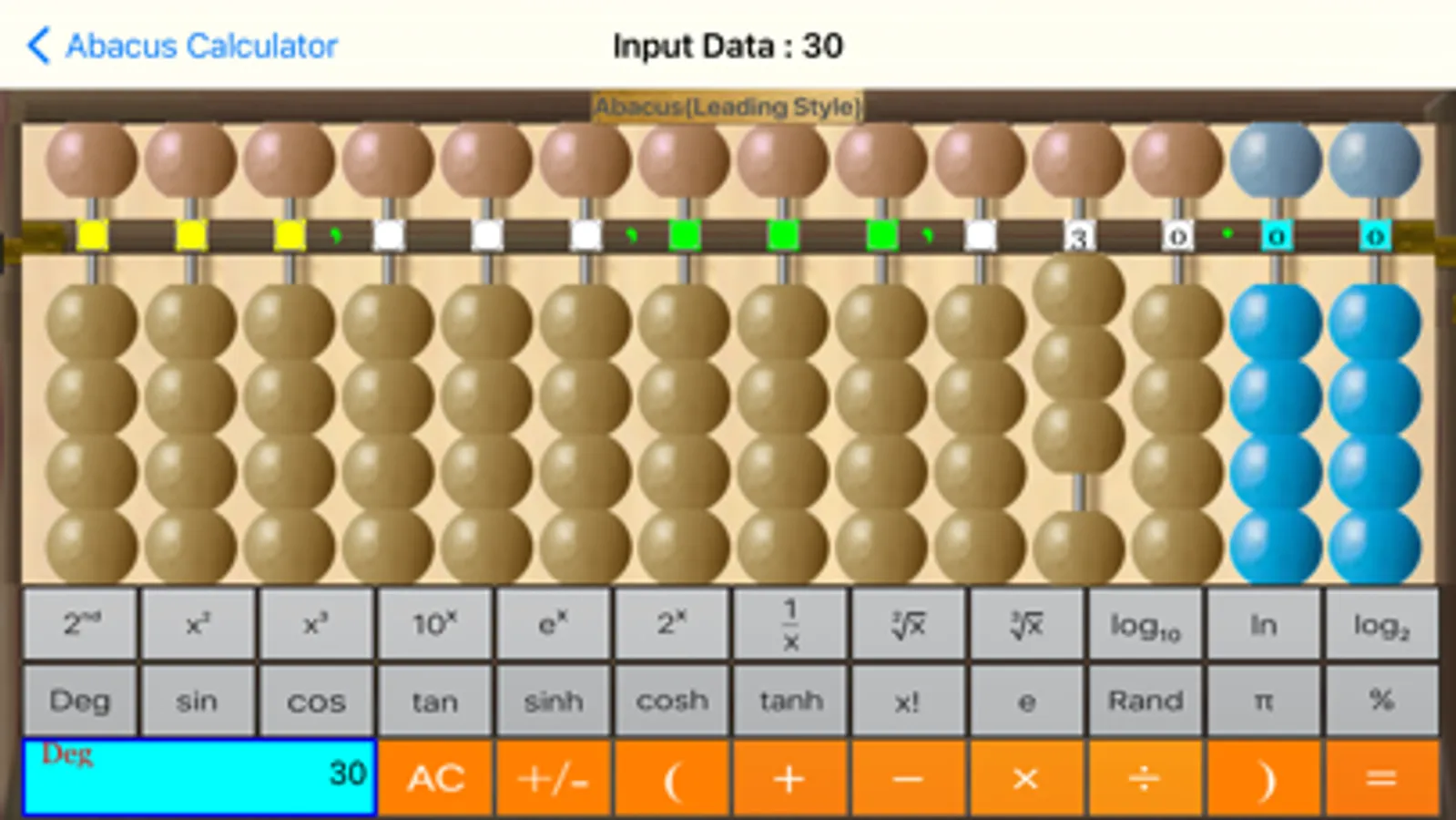Tap the 2nd function toggle key
Viewport: 1456px width, 820px height.
(x=81, y=624)
